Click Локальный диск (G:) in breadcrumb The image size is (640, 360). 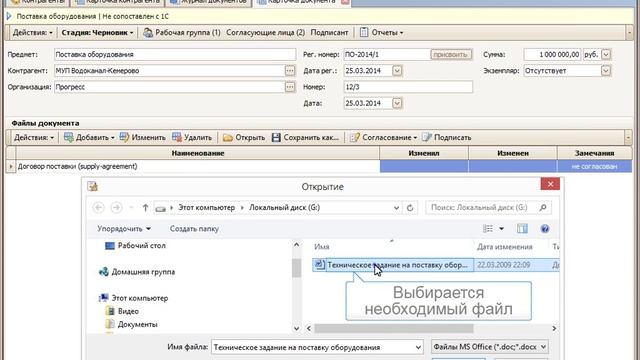tap(284, 207)
